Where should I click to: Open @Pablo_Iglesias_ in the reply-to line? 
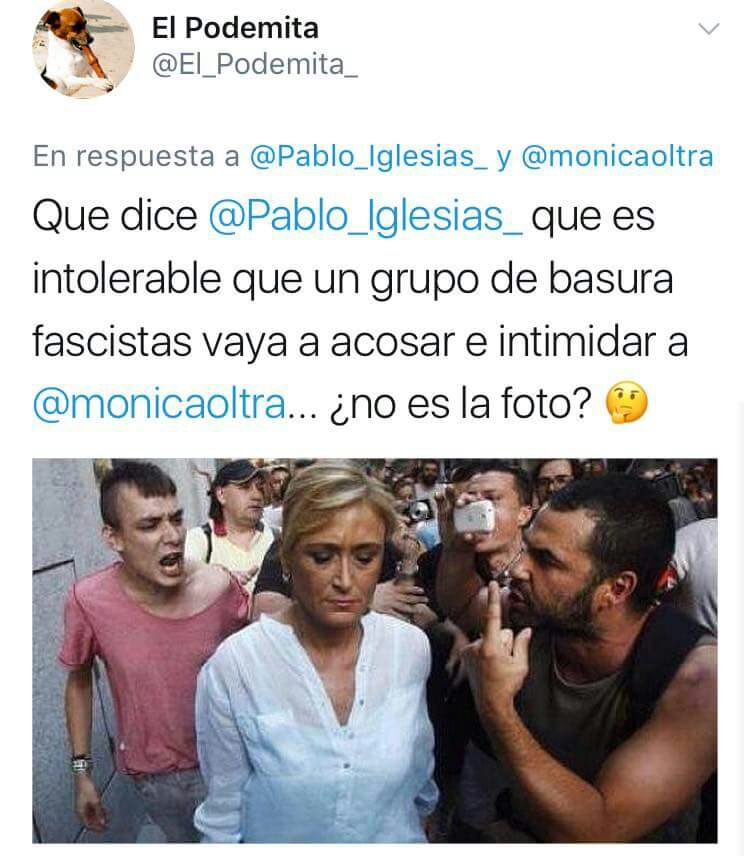pos(369,157)
